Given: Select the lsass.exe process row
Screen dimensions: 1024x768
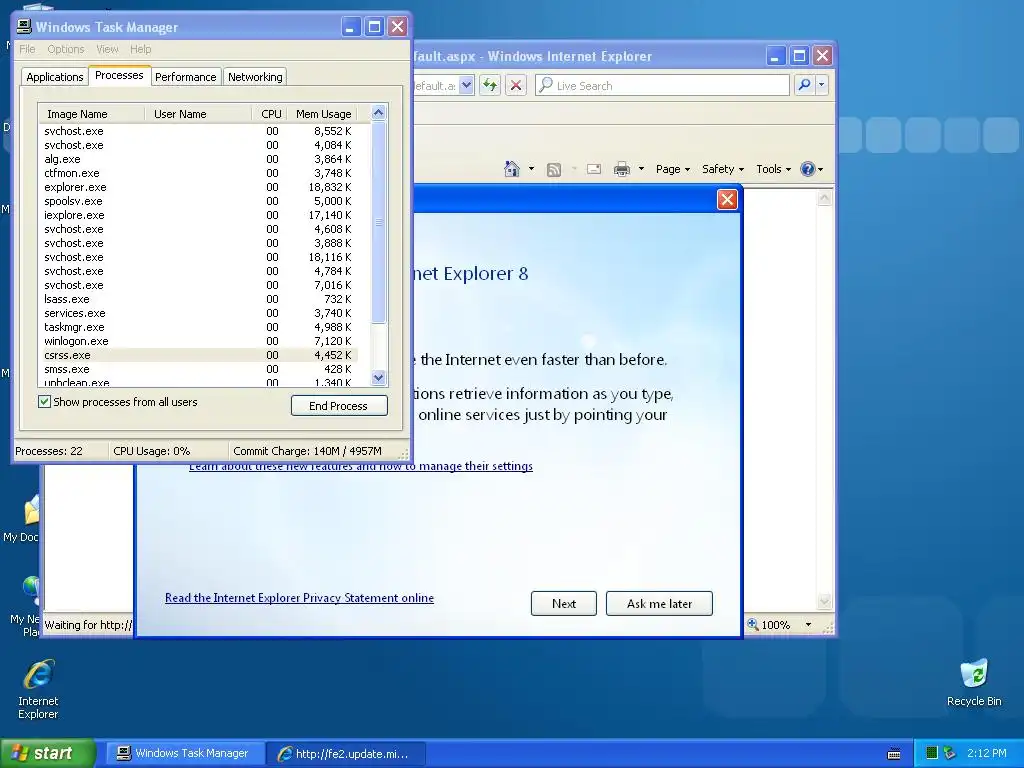Looking at the screenshot, I should coord(199,299).
